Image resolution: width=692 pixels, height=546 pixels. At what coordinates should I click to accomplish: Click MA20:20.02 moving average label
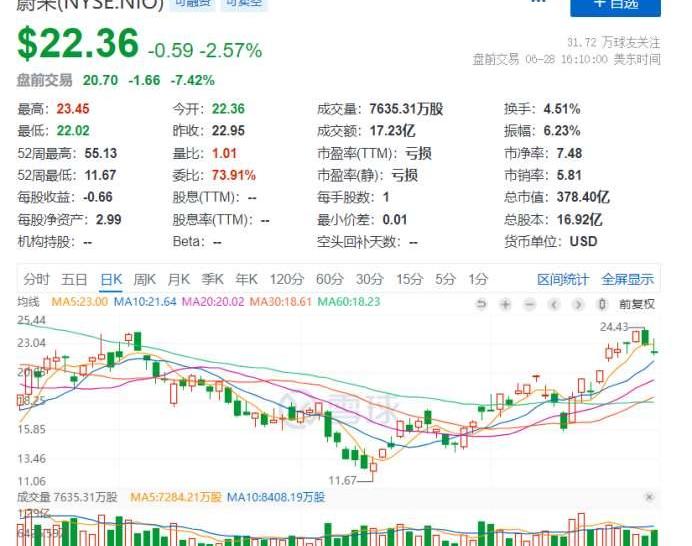[213, 302]
